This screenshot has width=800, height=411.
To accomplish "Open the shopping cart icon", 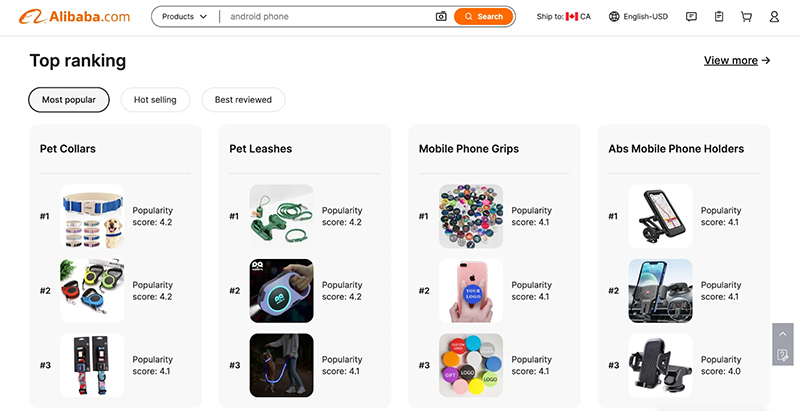I will 746,16.
